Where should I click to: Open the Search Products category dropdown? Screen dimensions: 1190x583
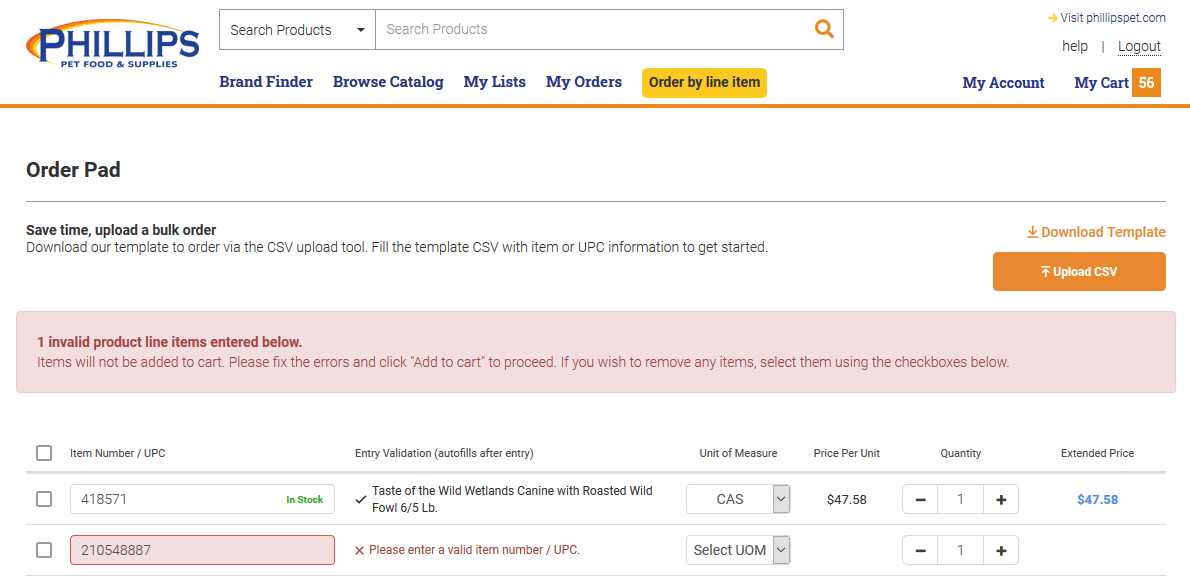coord(297,30)
